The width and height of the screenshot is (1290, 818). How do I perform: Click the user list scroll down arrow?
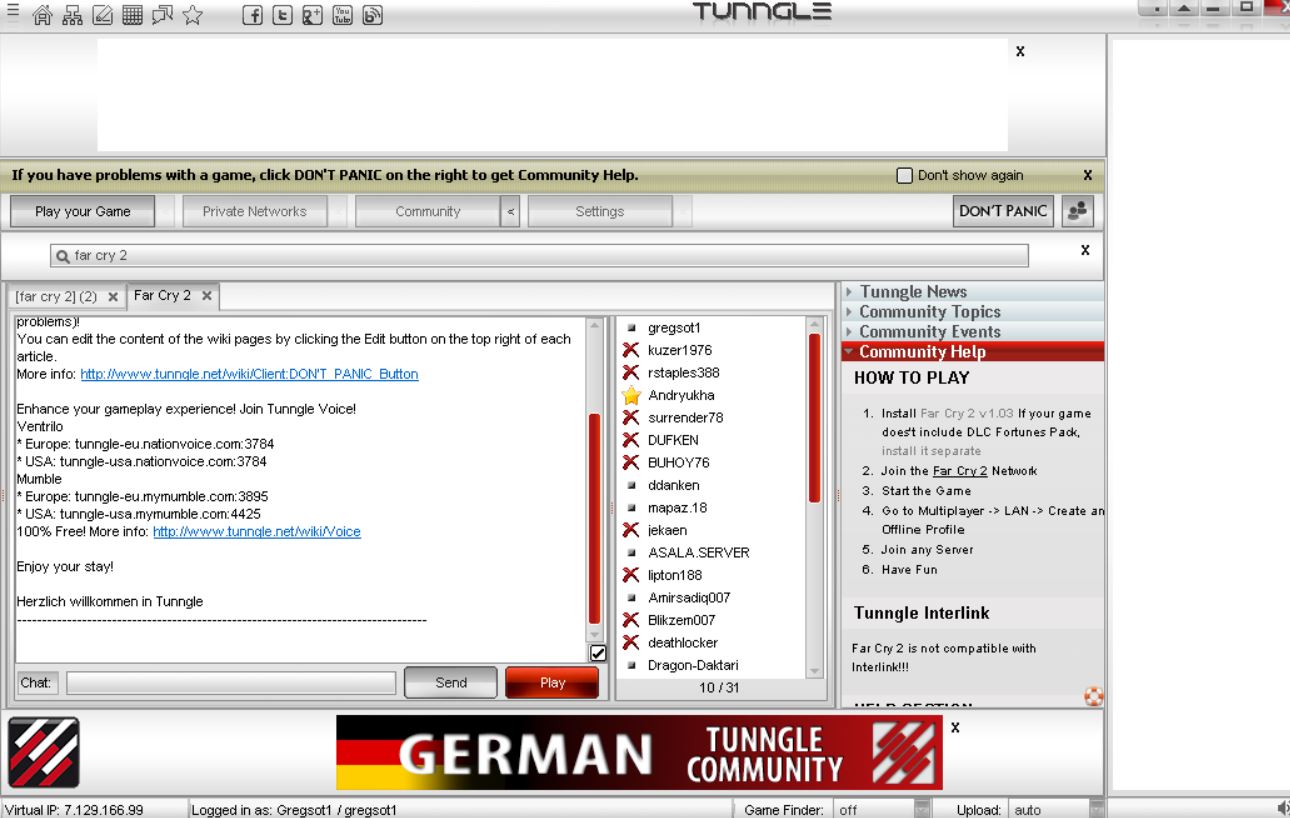pos(814,672)
